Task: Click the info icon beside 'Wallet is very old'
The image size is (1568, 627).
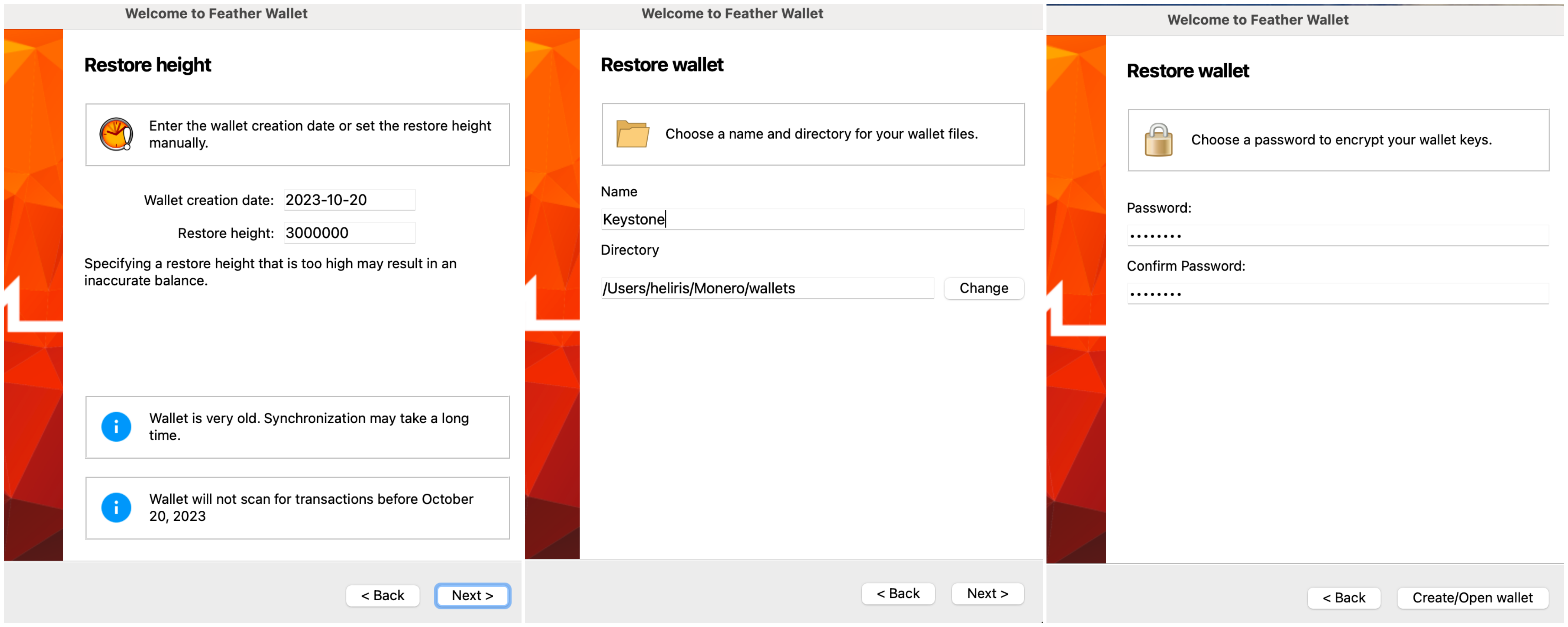Action: 116,427
